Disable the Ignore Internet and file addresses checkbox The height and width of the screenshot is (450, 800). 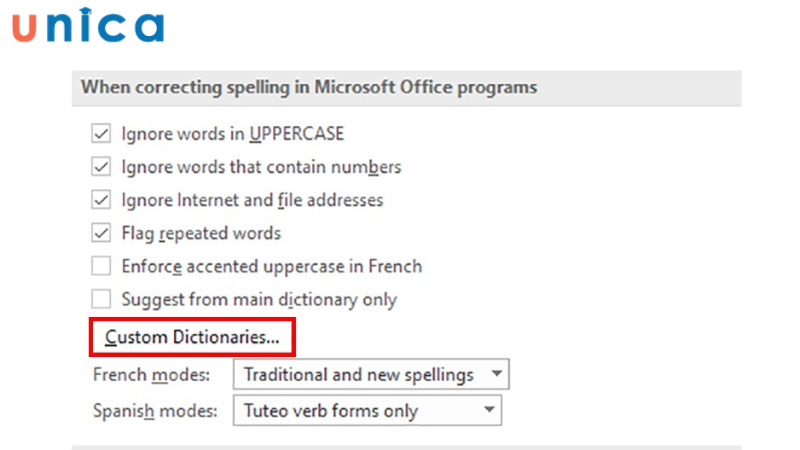101,200
